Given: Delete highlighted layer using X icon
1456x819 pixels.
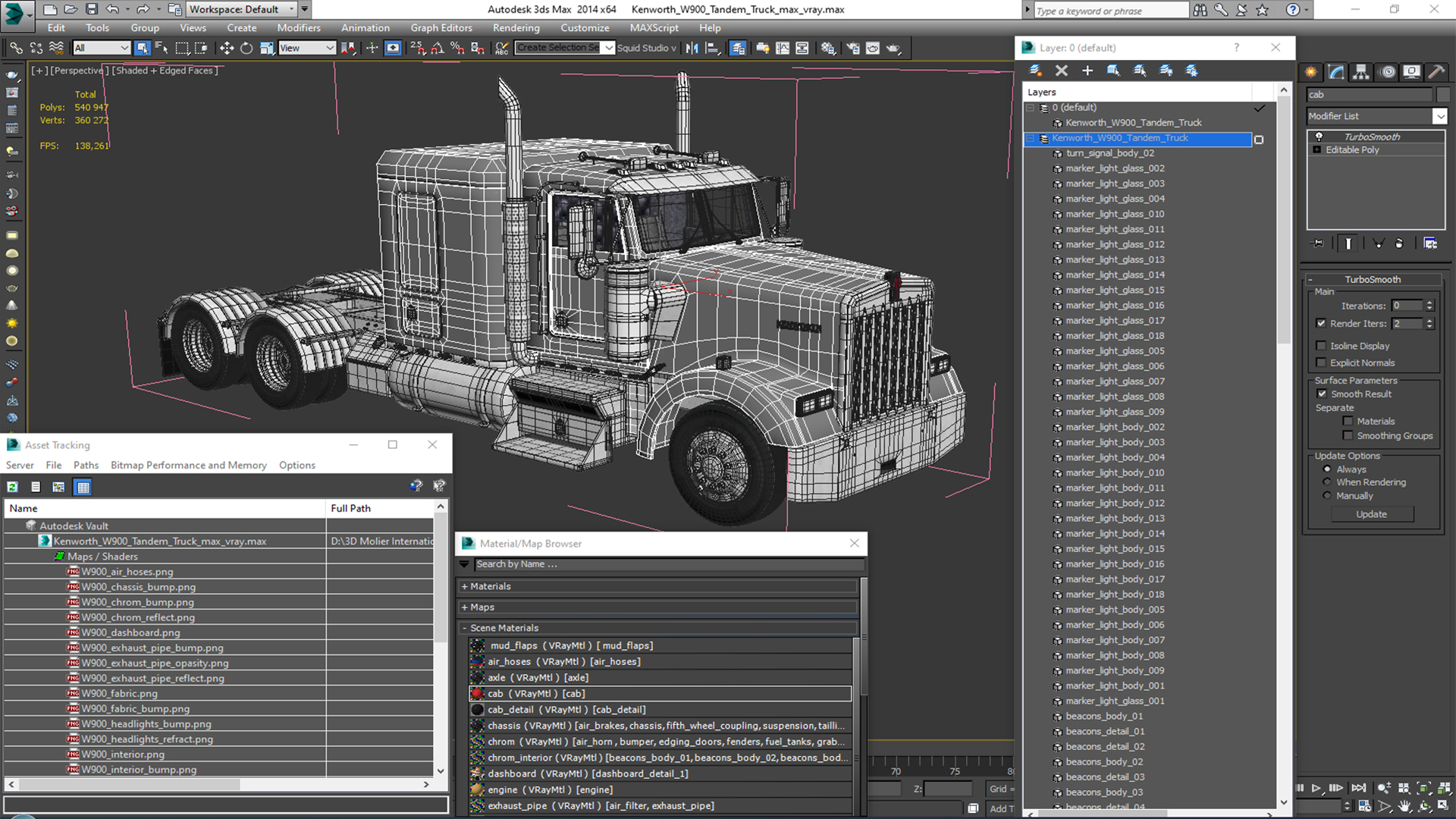Looking at the screenshot, I should (x=1062, y=71).
